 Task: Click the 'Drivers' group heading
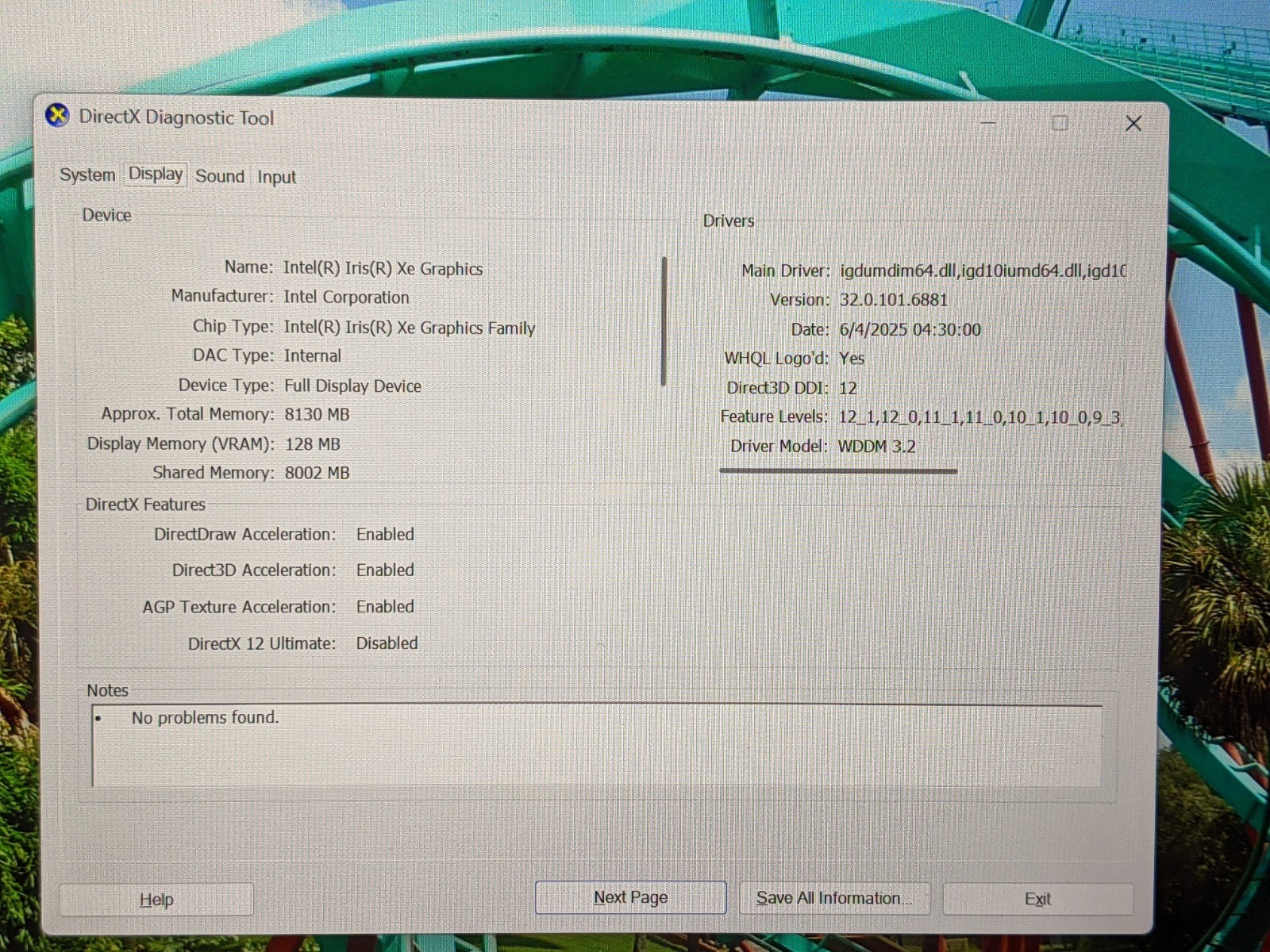[x=729, y=221]
